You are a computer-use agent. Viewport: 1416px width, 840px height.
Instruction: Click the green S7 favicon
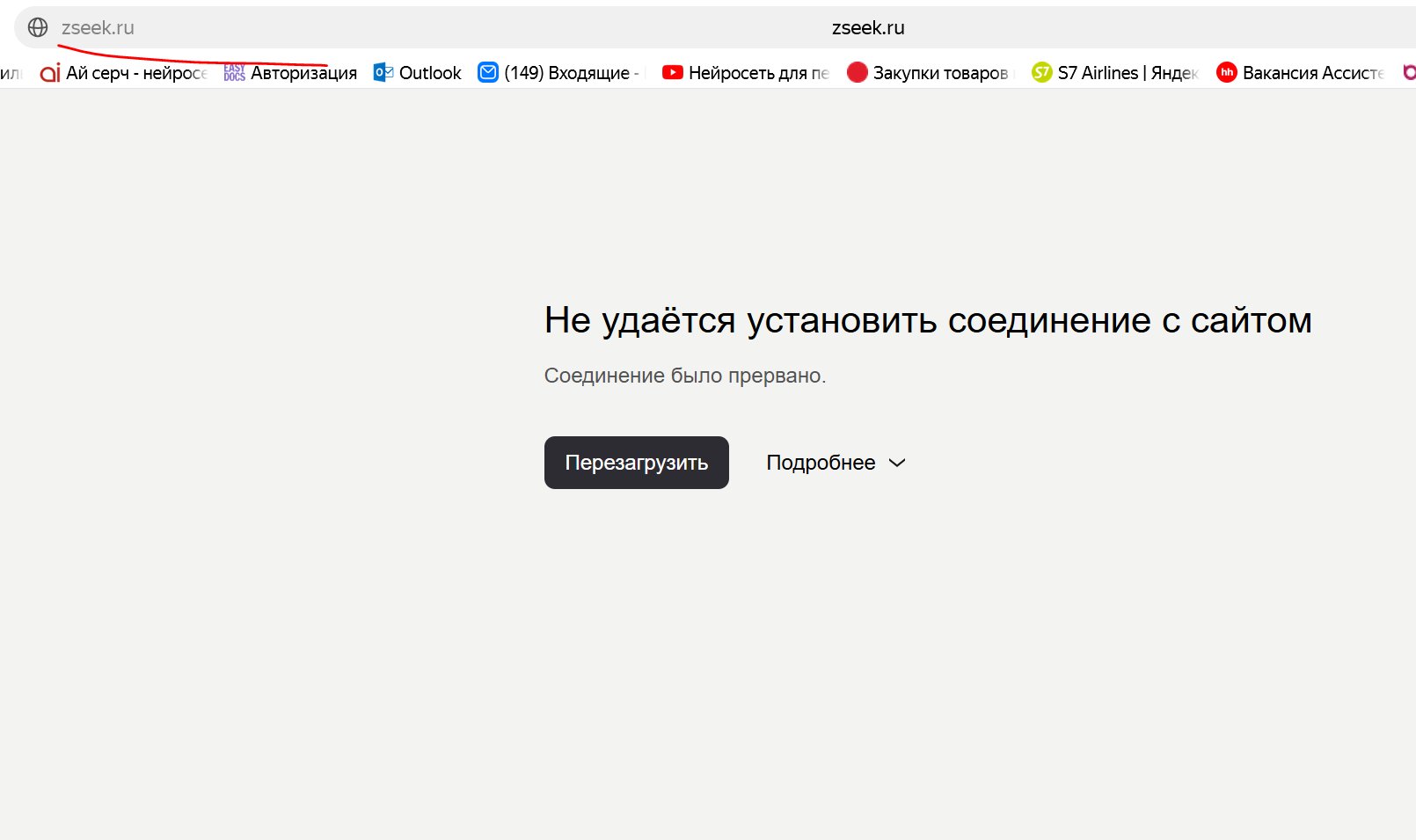click(1042, 73)
